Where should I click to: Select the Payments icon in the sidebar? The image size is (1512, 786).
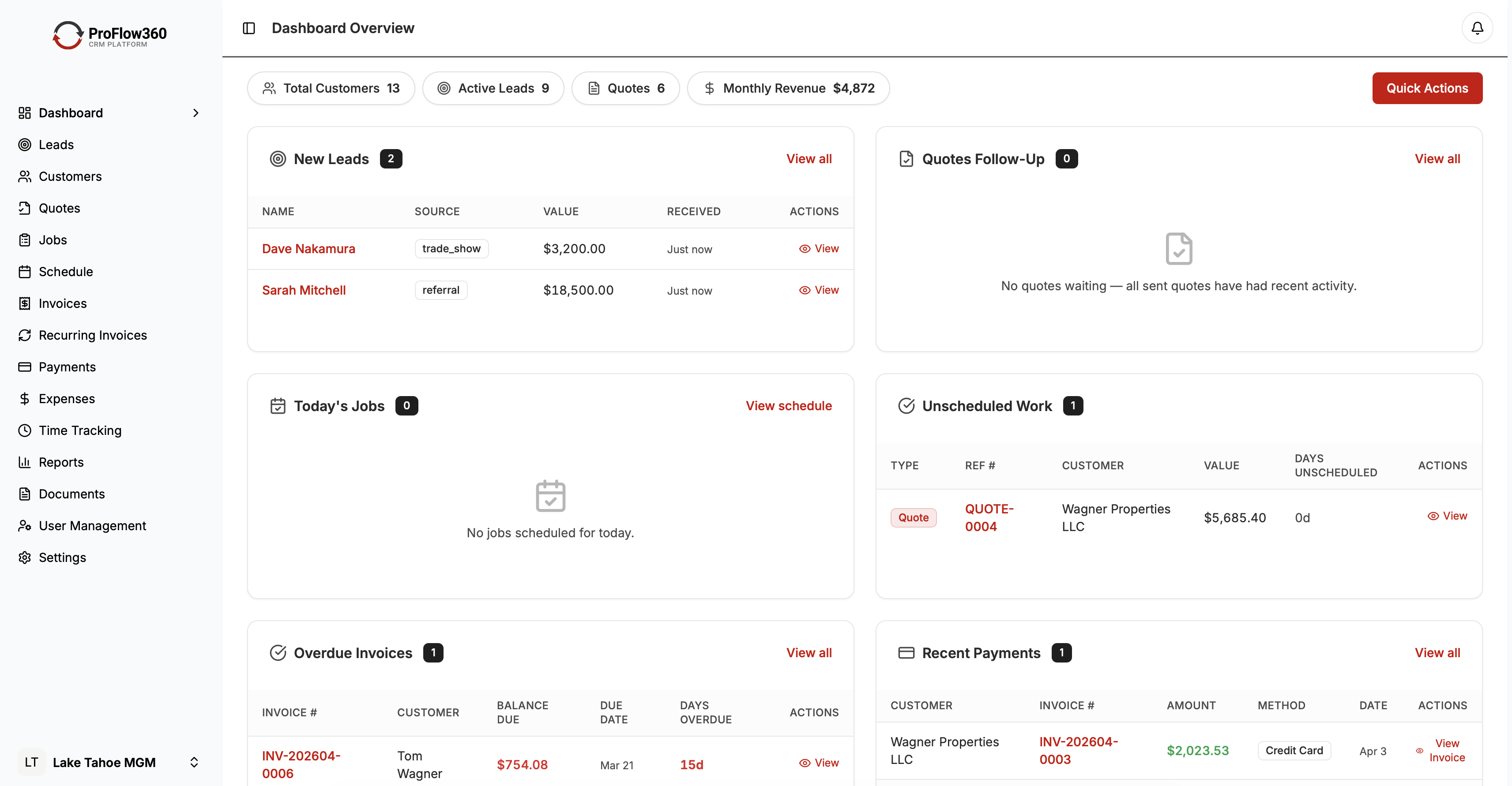point(25,367)
